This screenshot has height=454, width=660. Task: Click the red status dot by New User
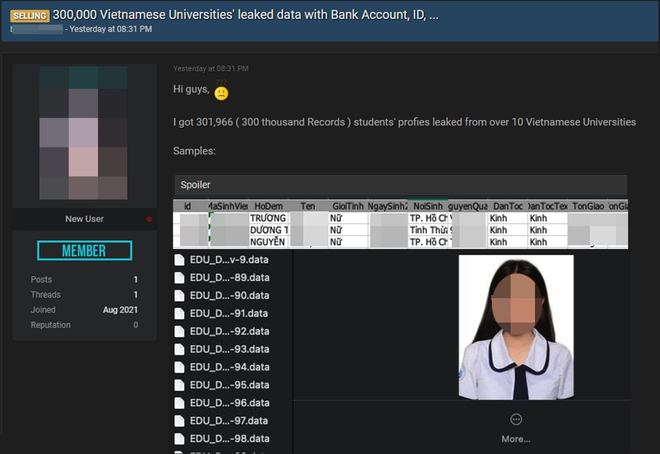(149, 219)
